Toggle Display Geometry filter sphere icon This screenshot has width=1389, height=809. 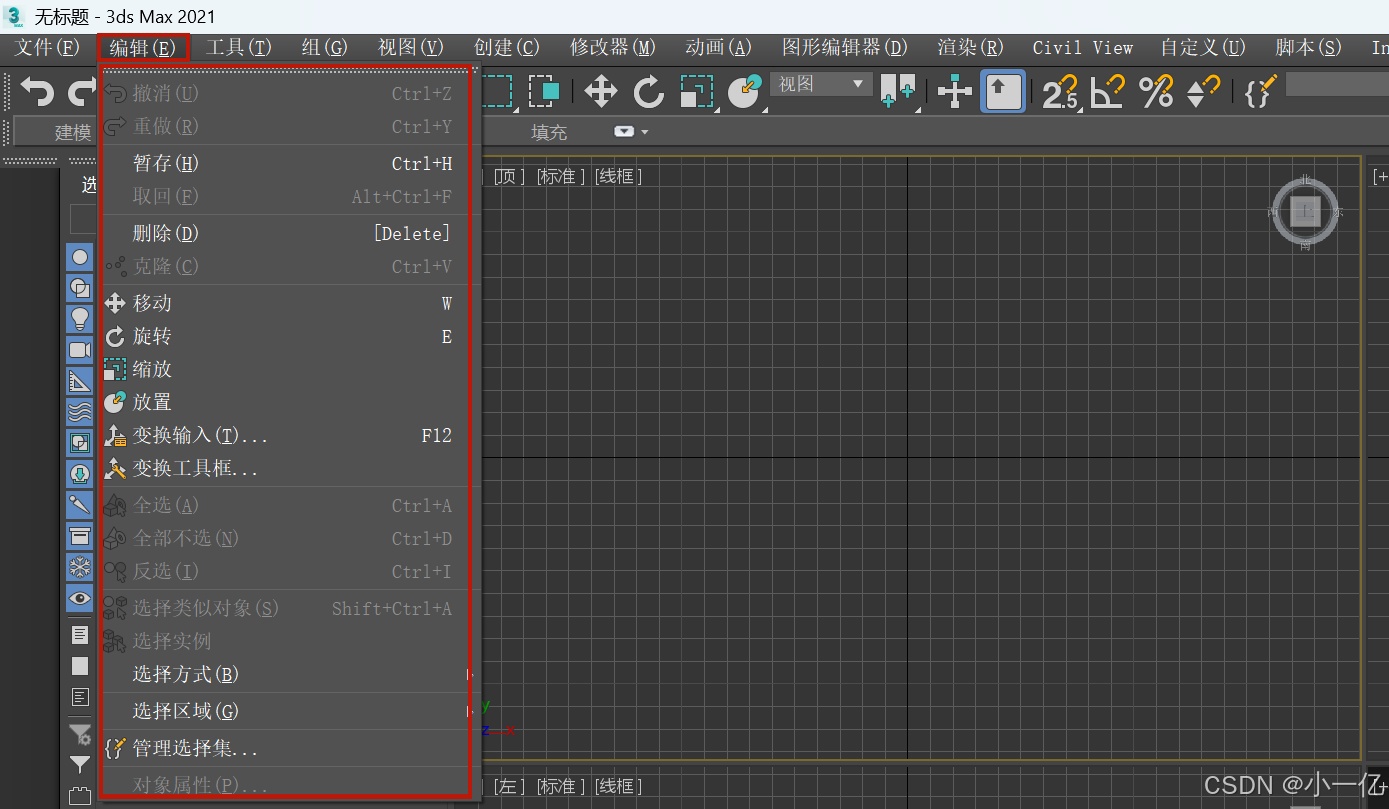[x=80, y=257]
